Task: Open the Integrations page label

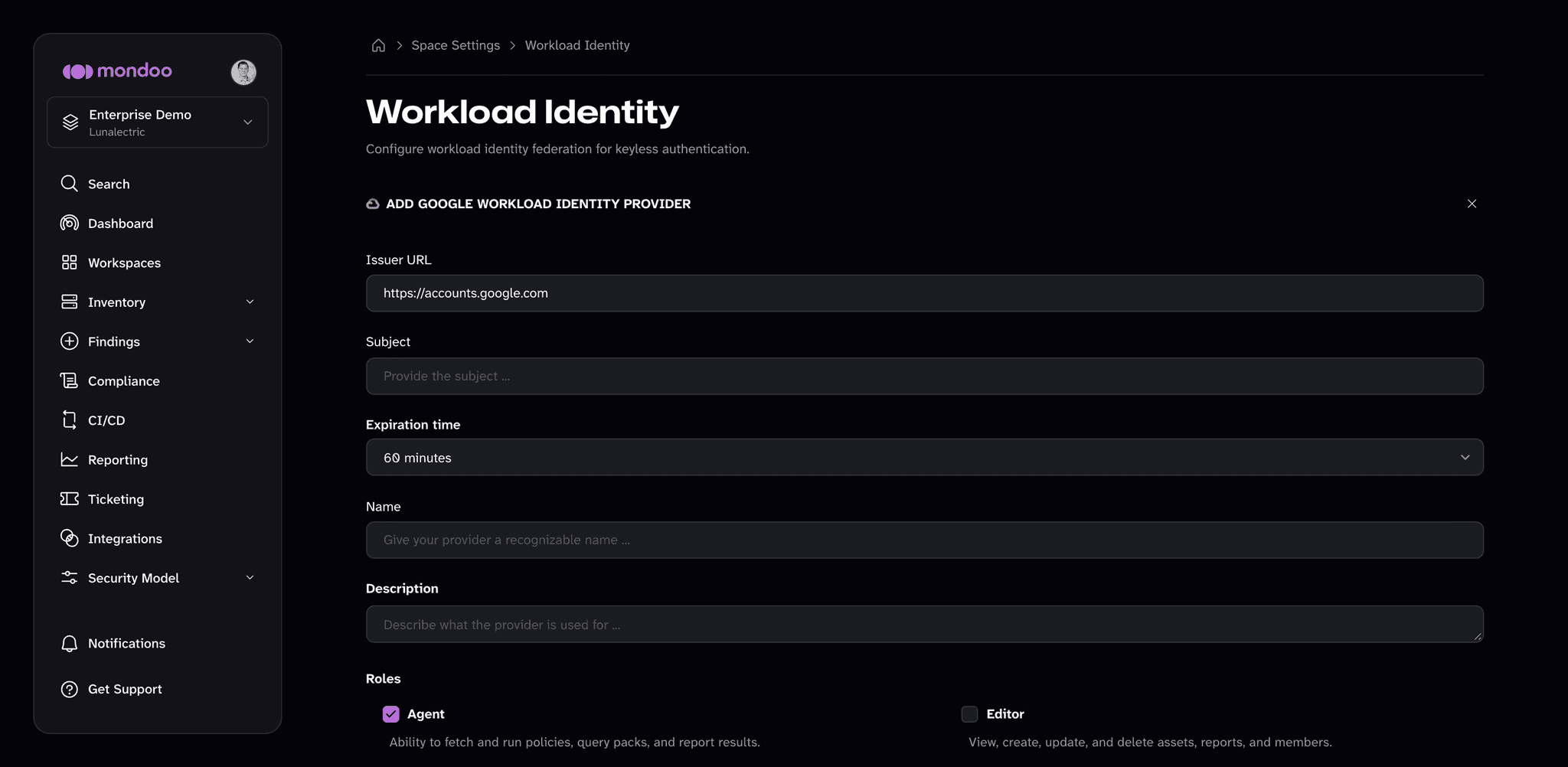Action: 125,539
